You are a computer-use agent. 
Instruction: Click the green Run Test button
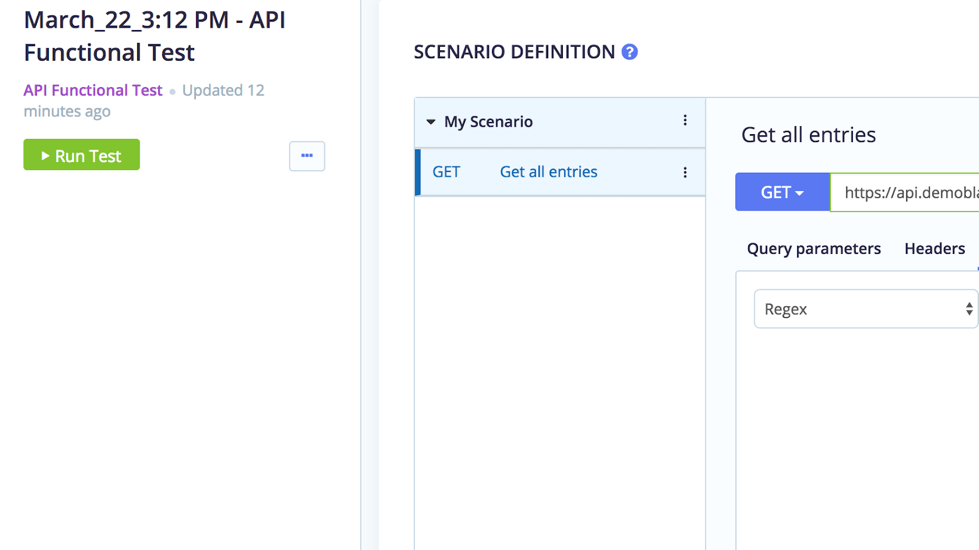coord(82,155)
